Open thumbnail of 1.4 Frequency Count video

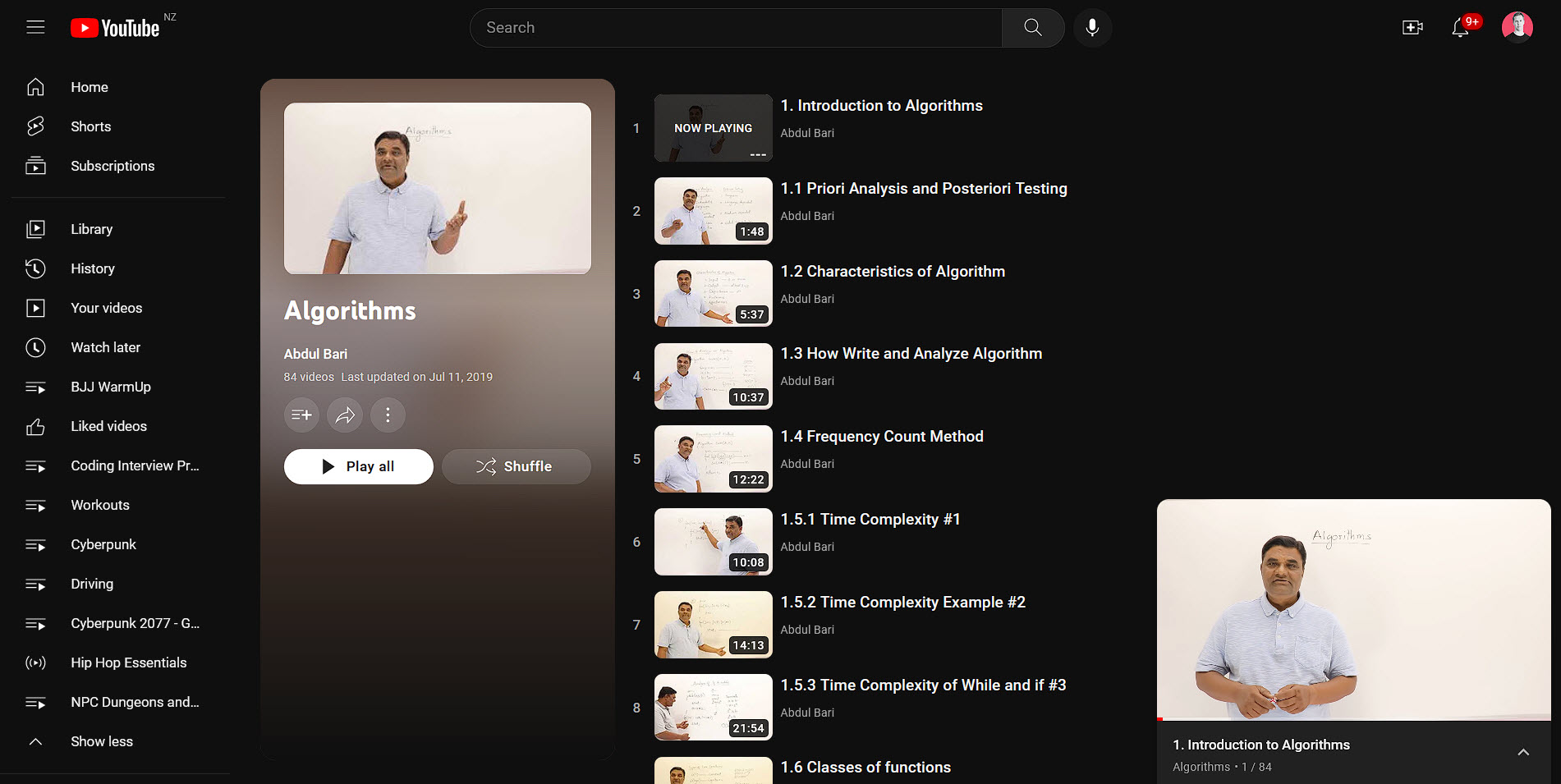[x=714, y=459]
